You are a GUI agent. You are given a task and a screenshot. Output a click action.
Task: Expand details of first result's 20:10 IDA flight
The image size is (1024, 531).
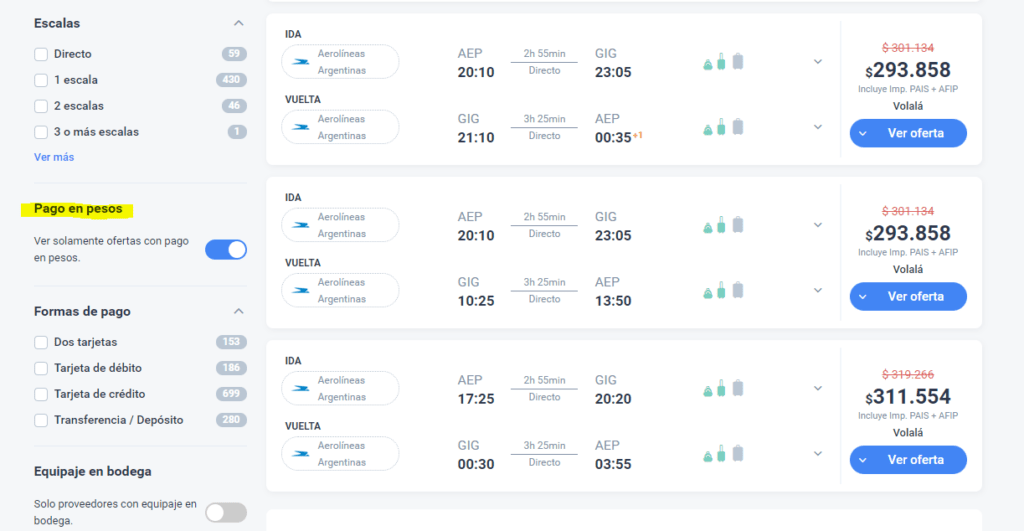(817, 62)
